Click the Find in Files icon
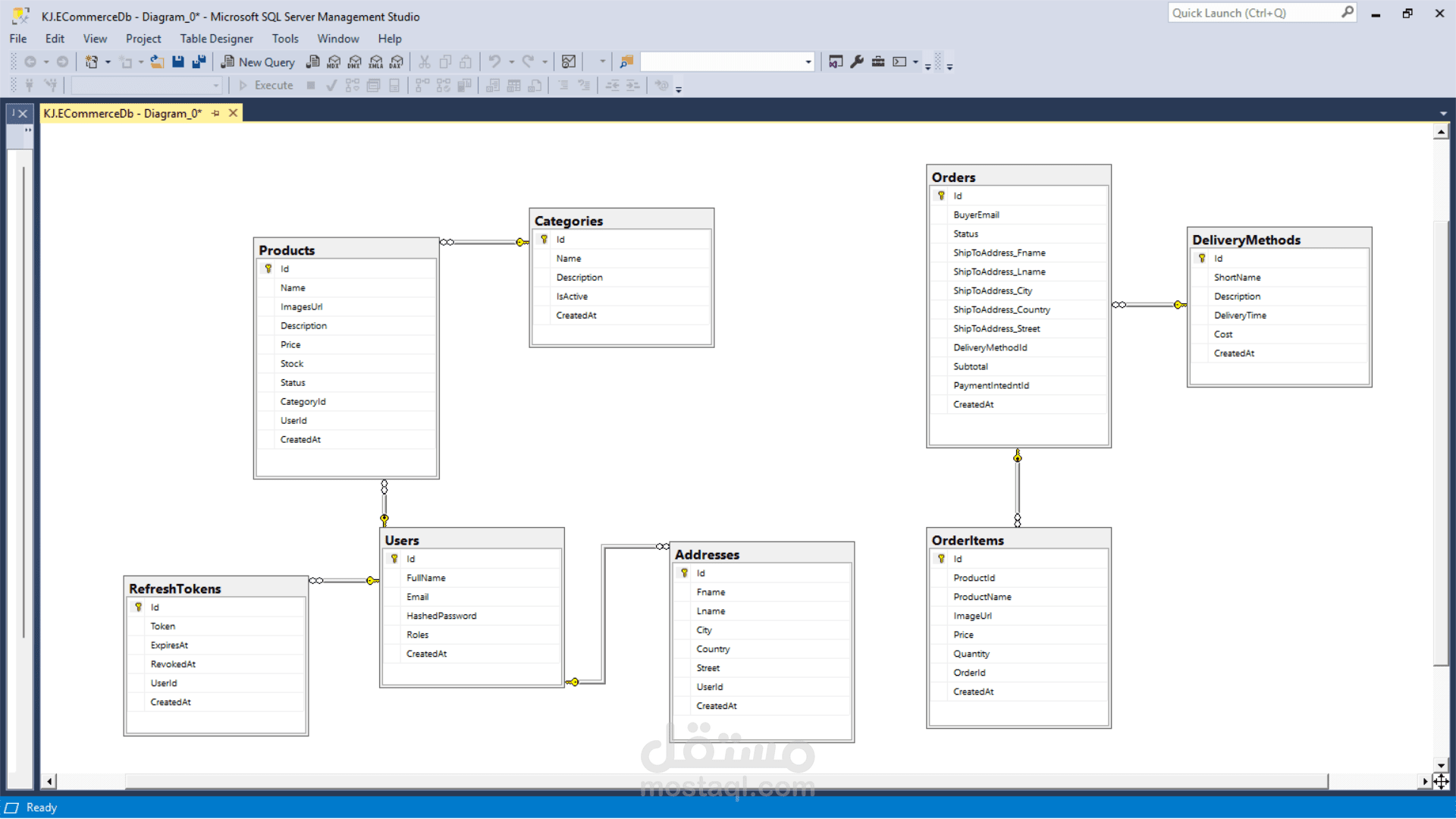 point(626,62)
